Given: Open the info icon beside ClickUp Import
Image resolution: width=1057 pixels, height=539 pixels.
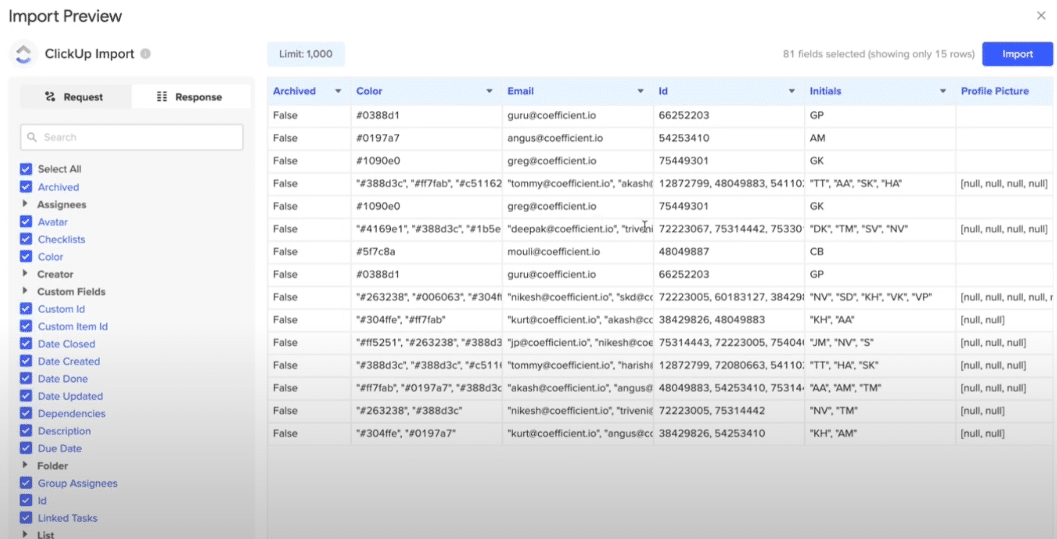Looking at the screenshot, I should pyautogui.click(x=145, y=54).
